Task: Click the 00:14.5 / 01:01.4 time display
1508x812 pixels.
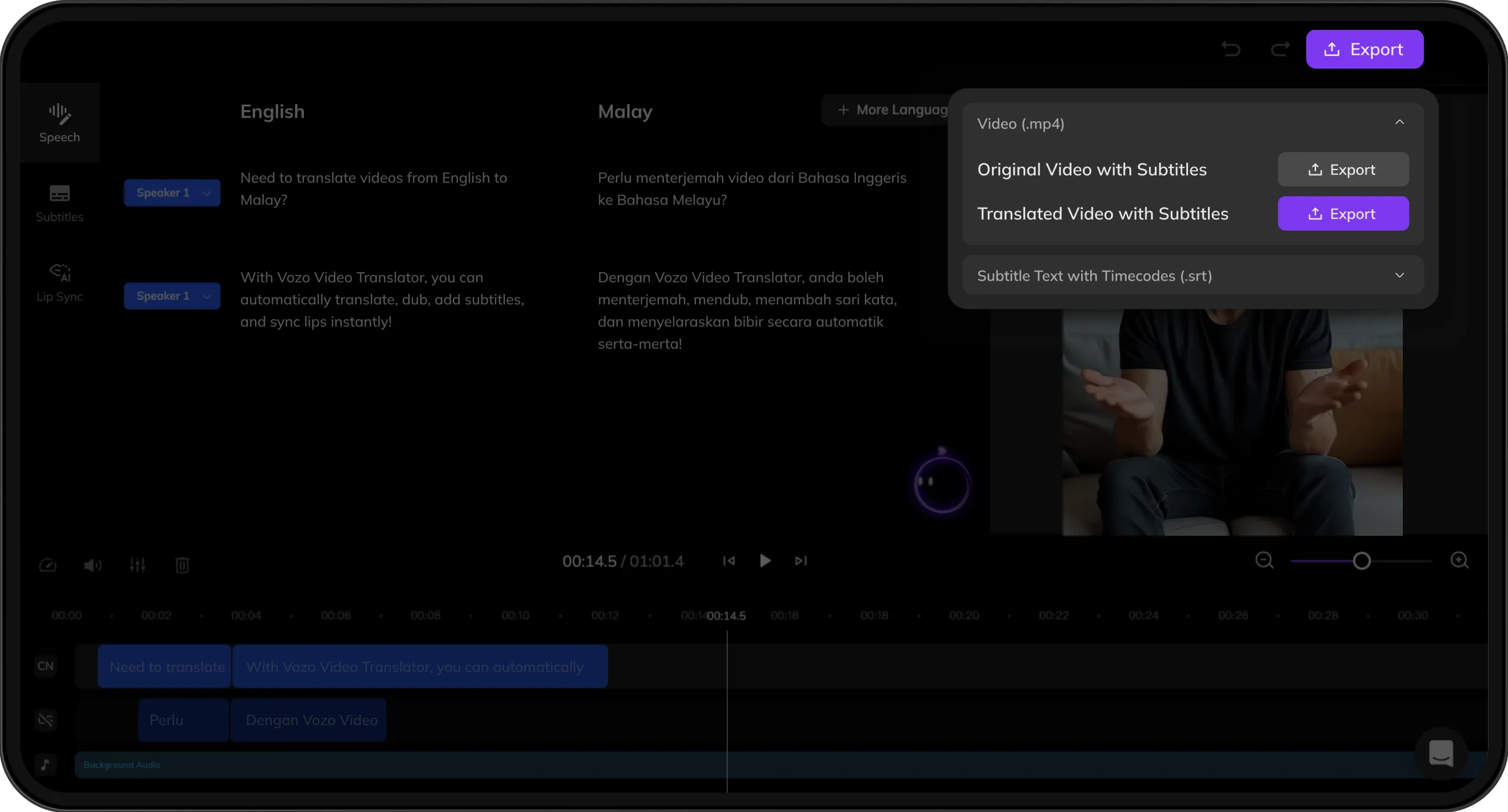Action: coord(623,561)
